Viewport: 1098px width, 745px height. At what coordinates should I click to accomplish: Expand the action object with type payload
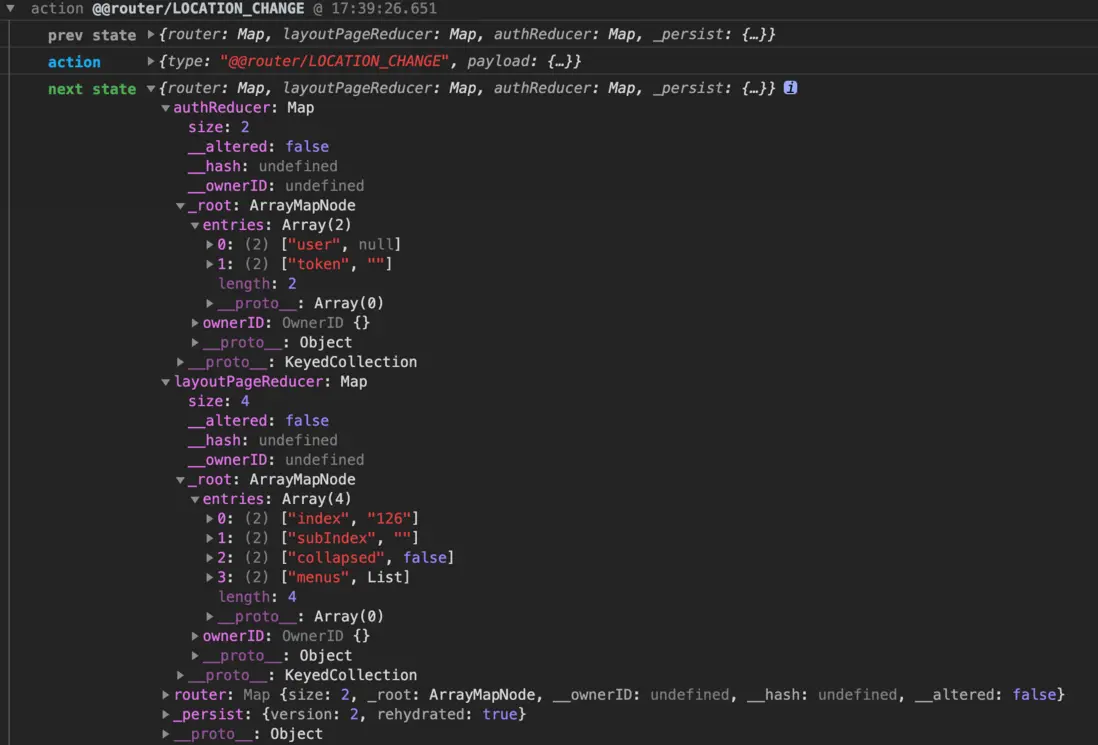click(x=151, y=61)
